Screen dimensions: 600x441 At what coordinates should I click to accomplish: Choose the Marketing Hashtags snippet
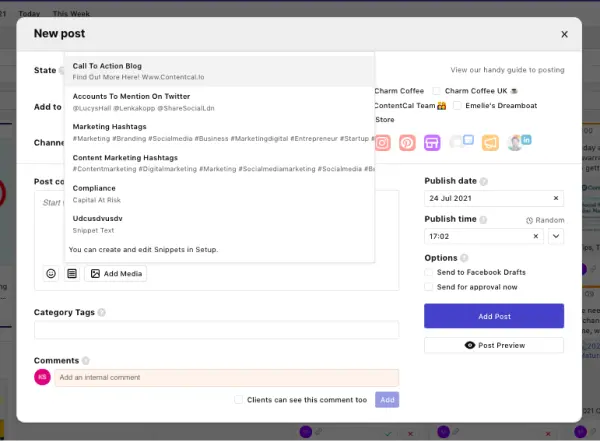coord(218,132)
